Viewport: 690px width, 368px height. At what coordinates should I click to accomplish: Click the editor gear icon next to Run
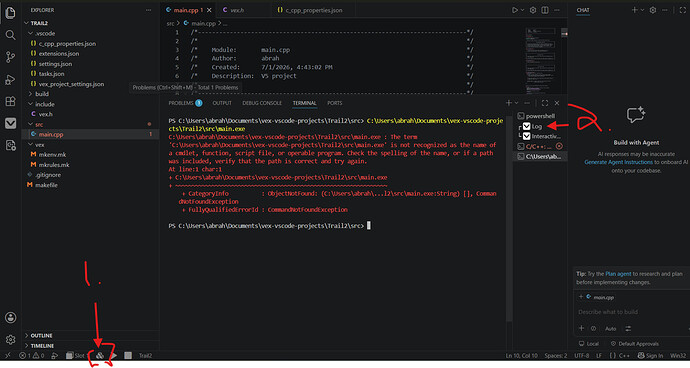533,10
